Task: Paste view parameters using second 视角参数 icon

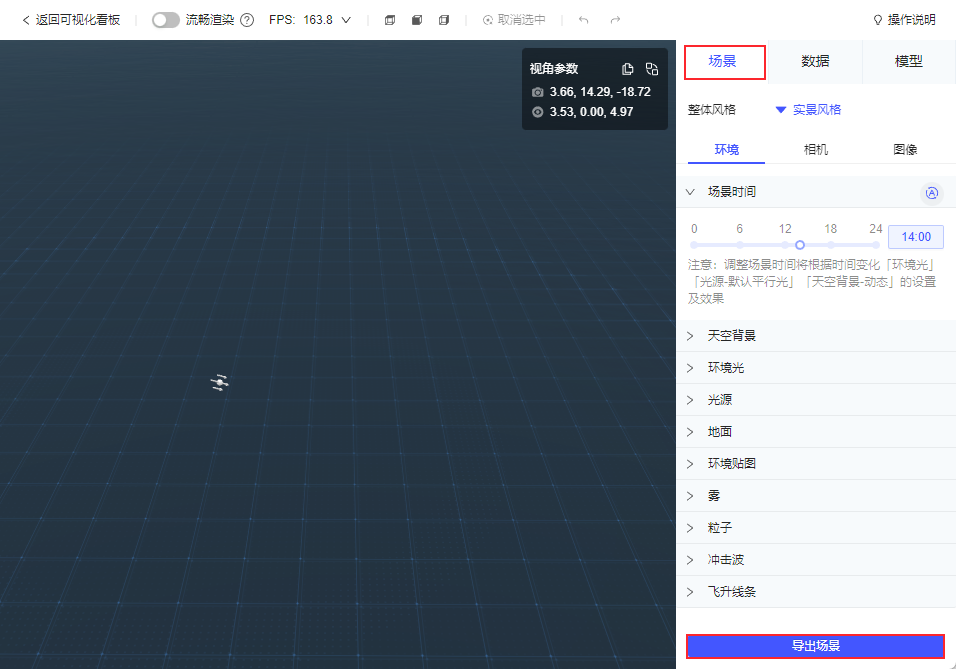Action: click(652, 69)
